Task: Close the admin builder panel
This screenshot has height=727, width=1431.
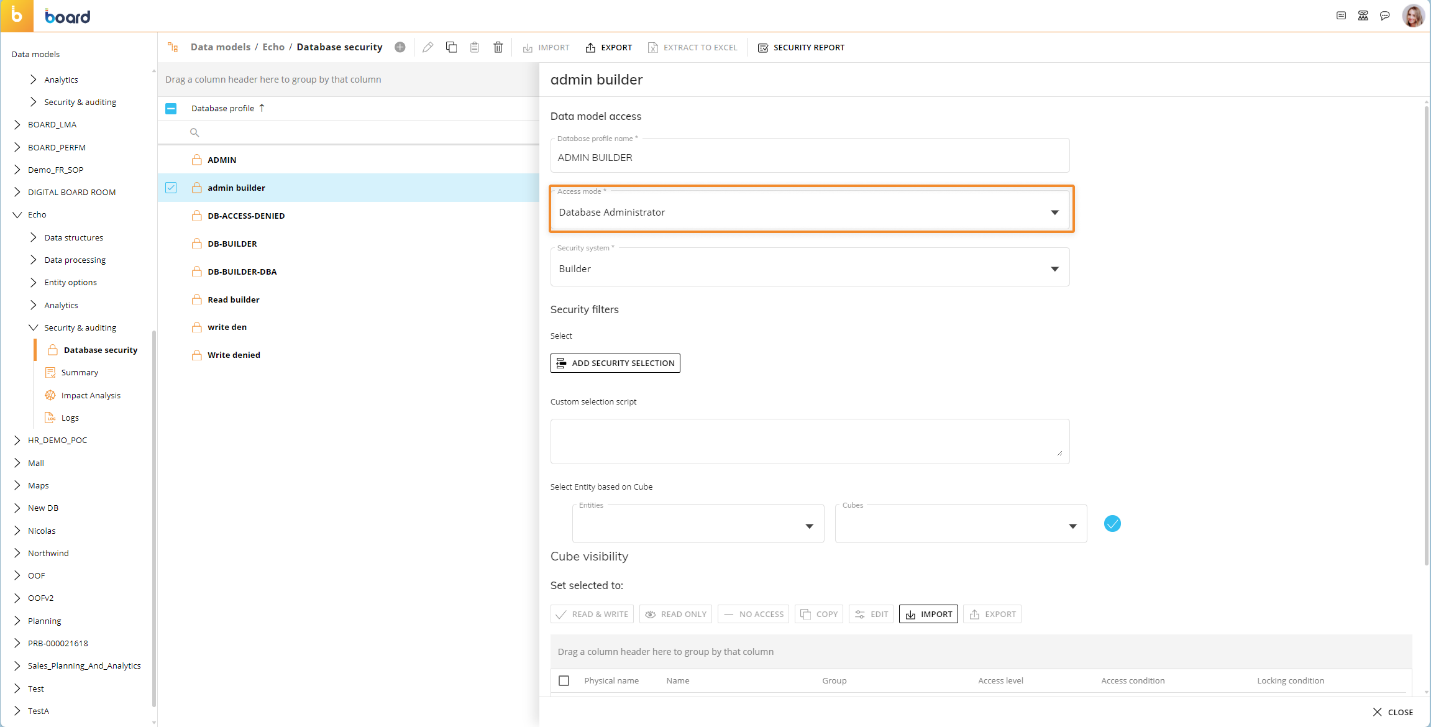Action: point(1393,712)
